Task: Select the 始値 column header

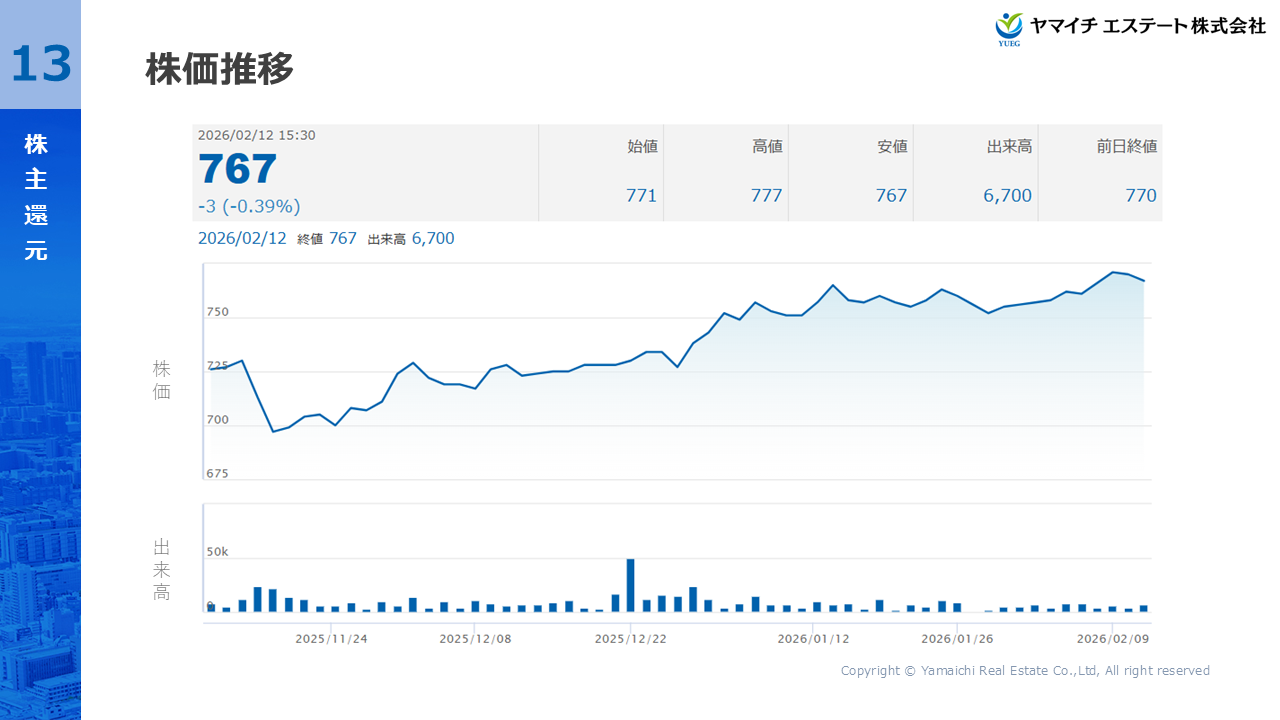Action: point(642,146)
